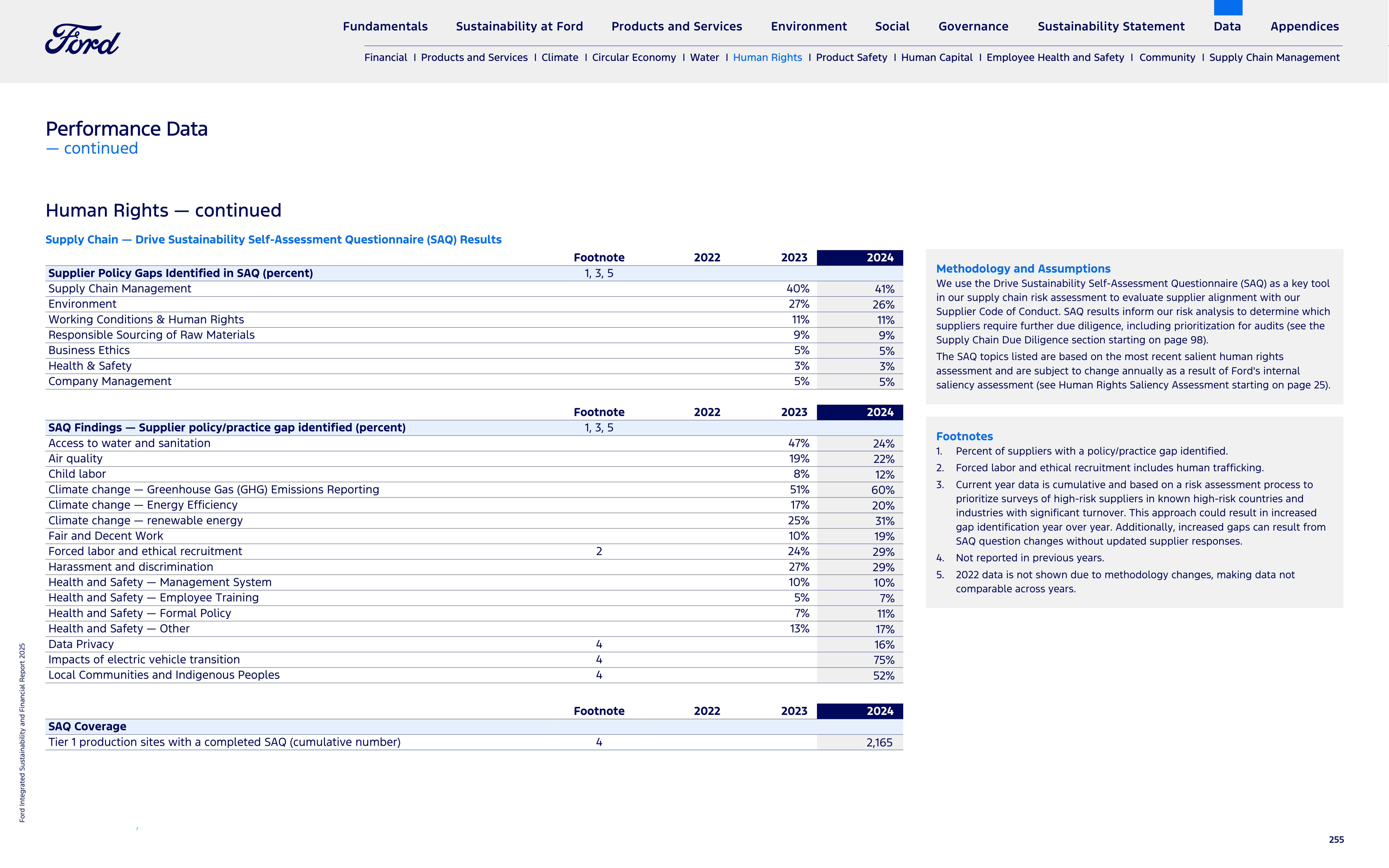Click 17% in Health and Safety Other row

(x=885, y=630)
